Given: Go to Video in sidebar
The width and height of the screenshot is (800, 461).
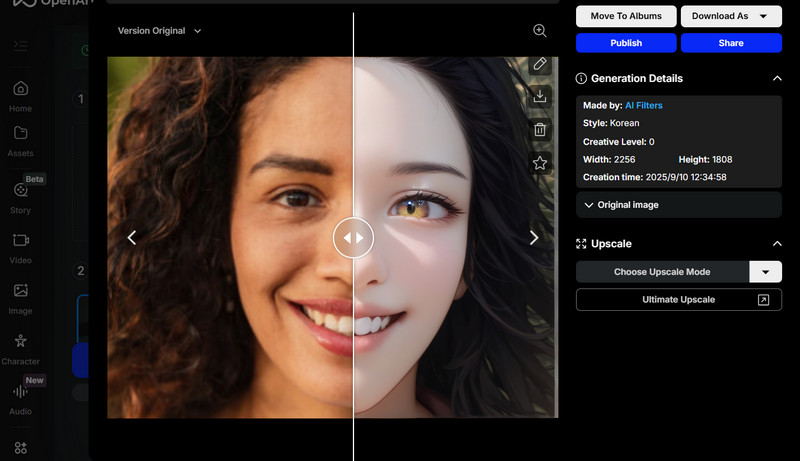Looking at the screenshot, I should [20, 240].
